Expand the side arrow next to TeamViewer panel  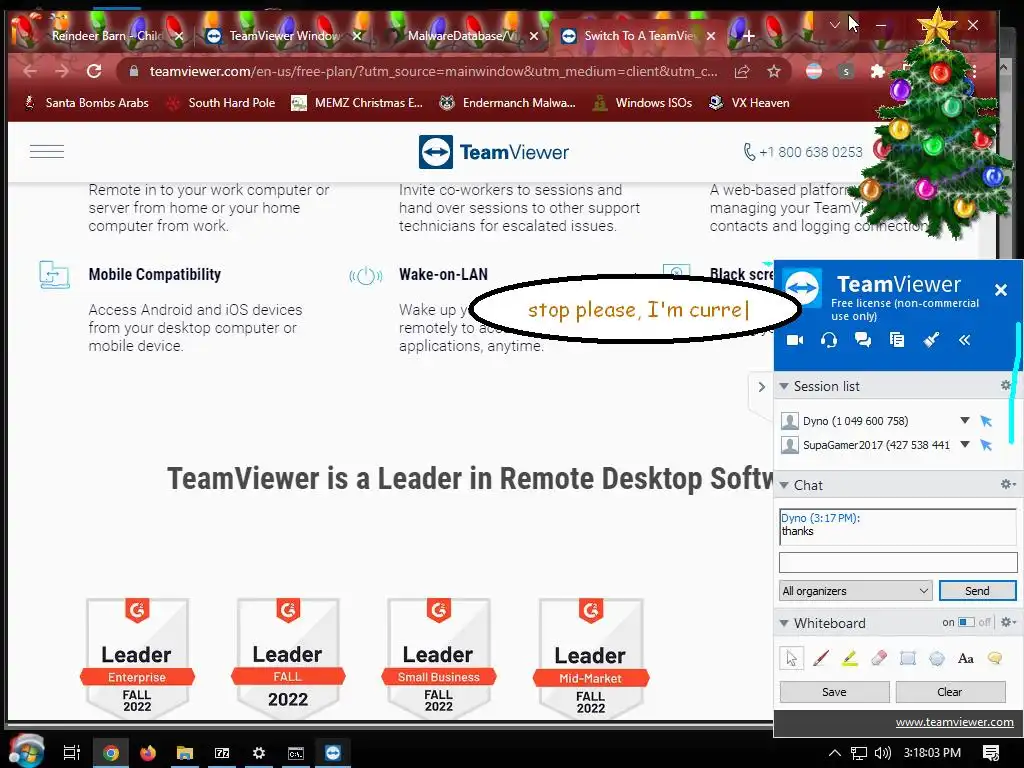point(761,387)
